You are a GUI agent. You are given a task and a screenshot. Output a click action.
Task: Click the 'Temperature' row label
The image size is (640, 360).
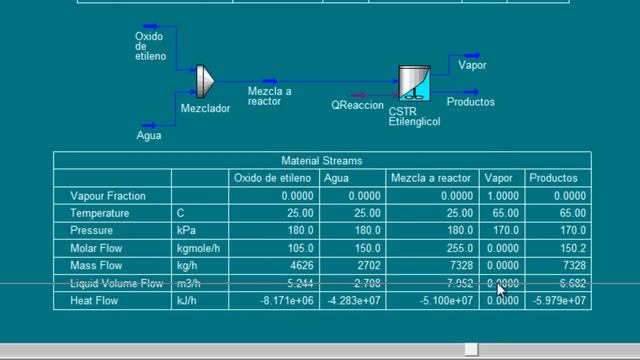tap(100, 213)
